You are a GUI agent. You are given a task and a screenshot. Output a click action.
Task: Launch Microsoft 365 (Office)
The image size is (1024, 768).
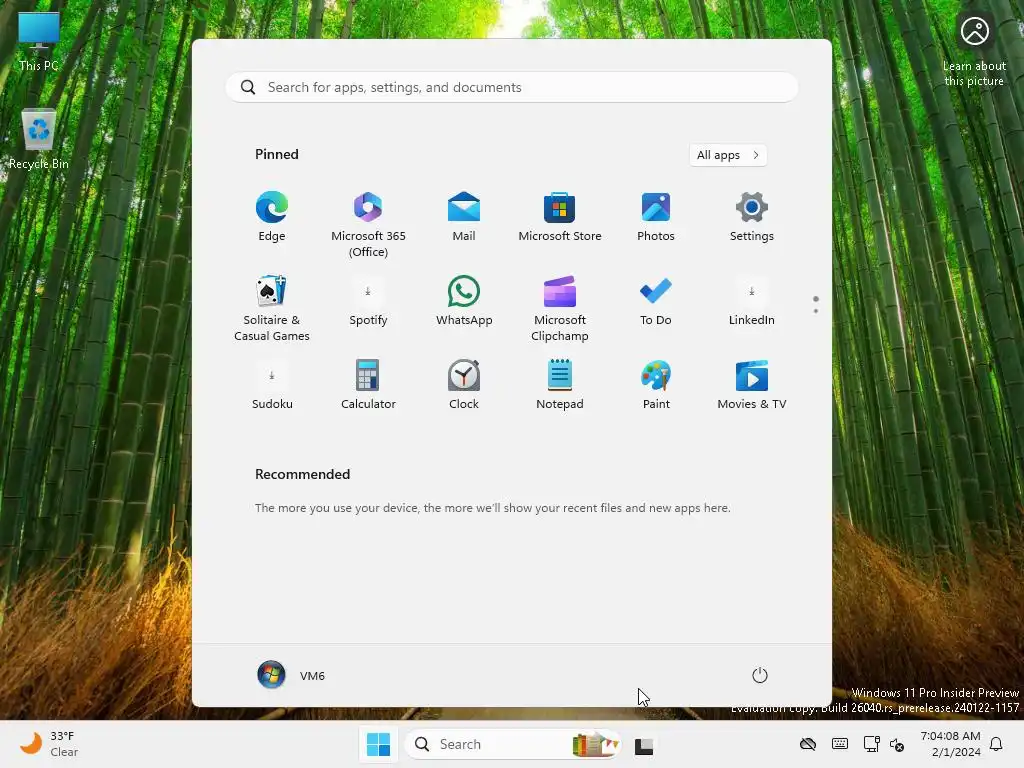(368, 225)
